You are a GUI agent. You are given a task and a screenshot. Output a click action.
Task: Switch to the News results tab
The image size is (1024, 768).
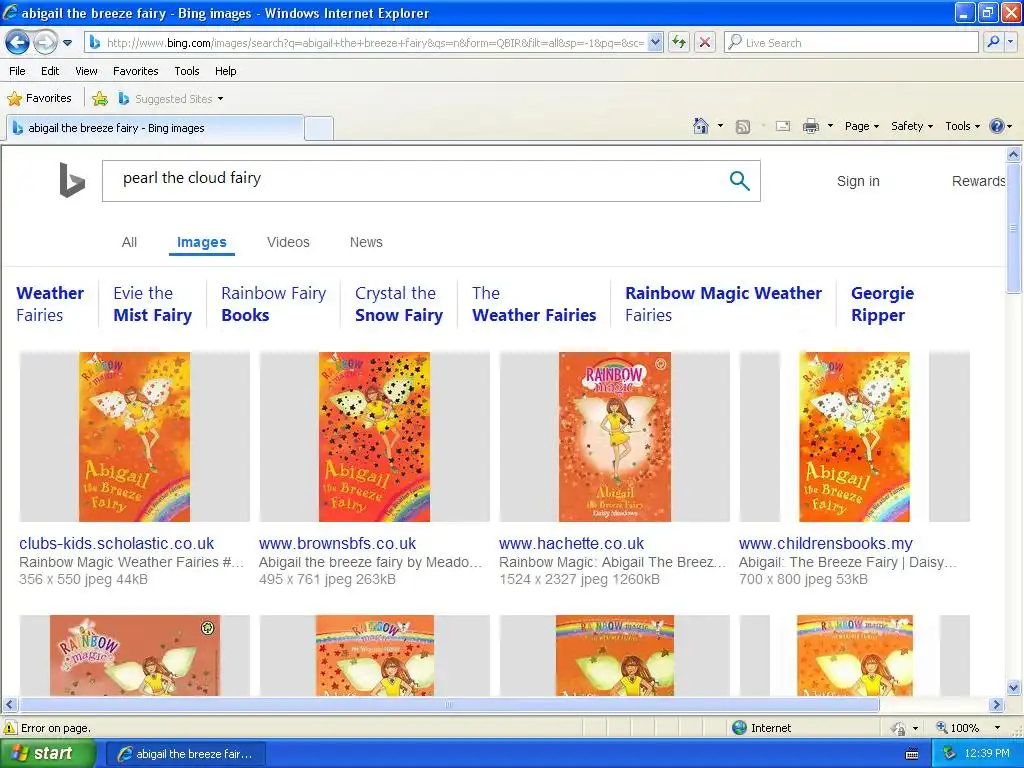366,242
